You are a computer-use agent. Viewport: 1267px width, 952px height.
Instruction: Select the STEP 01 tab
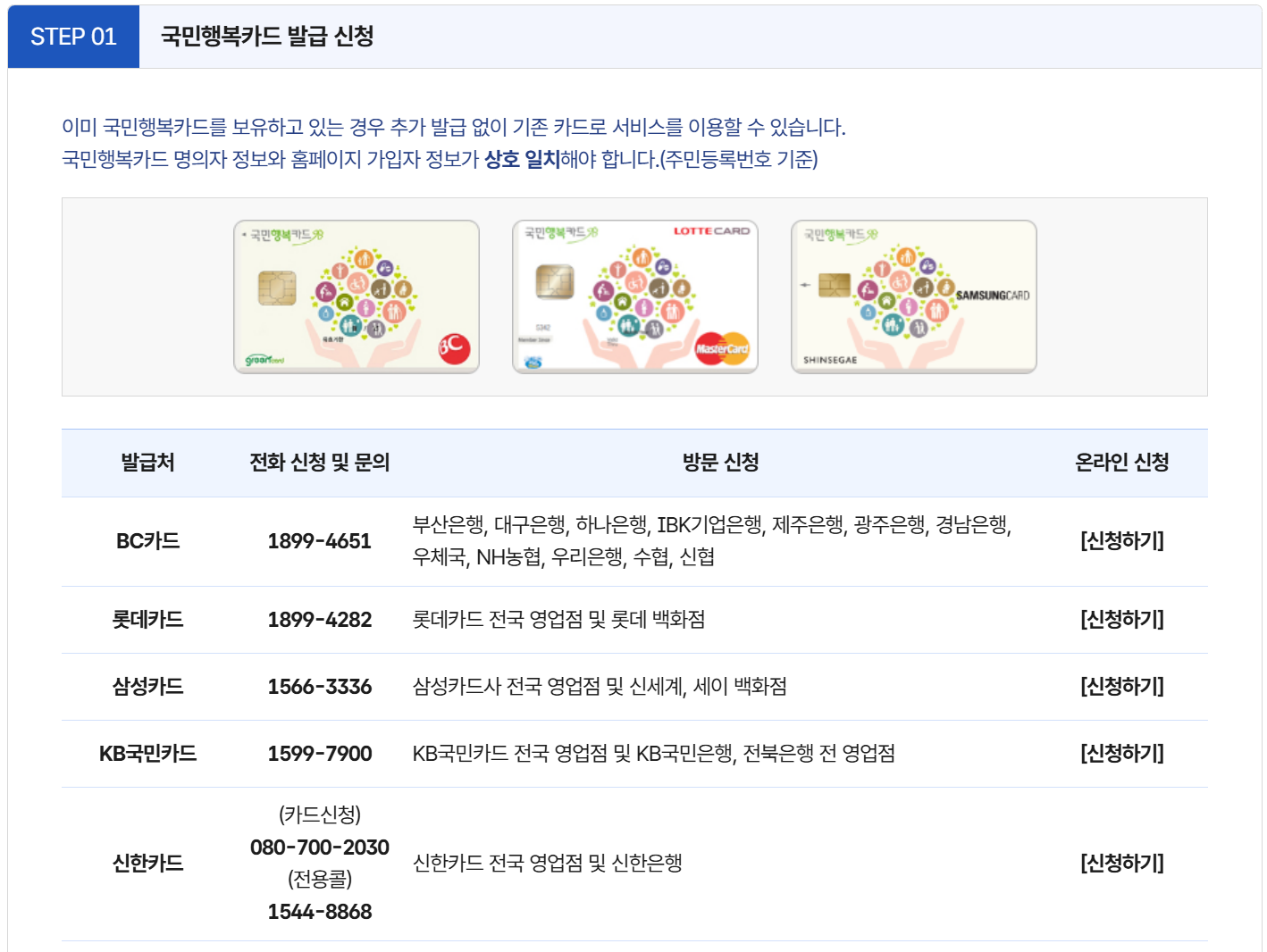click(73, 37)
